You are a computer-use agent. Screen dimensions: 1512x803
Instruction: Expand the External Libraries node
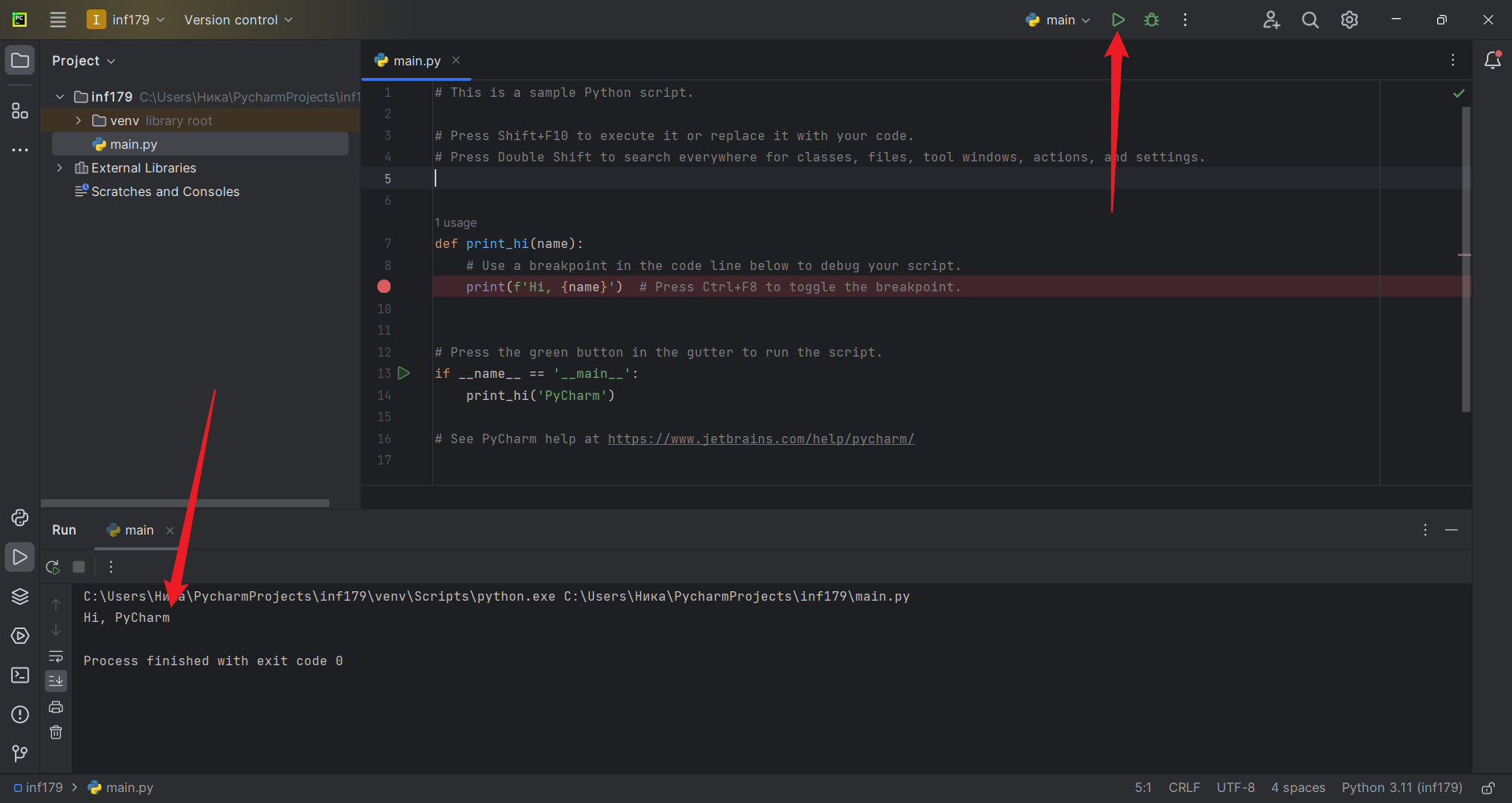60,168
